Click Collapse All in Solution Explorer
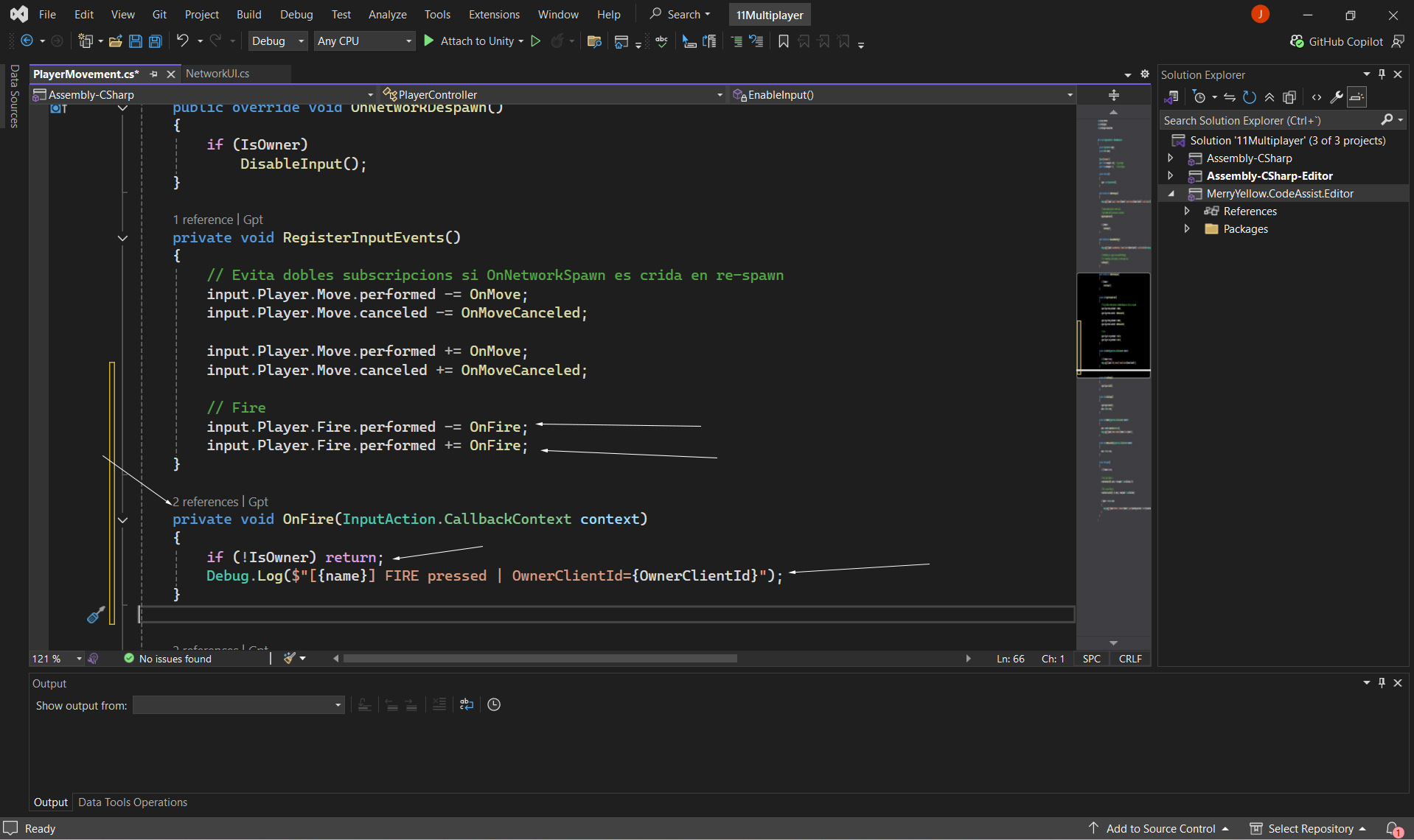The height and width of the screenshot is (840, 1414). (1270, 97)
